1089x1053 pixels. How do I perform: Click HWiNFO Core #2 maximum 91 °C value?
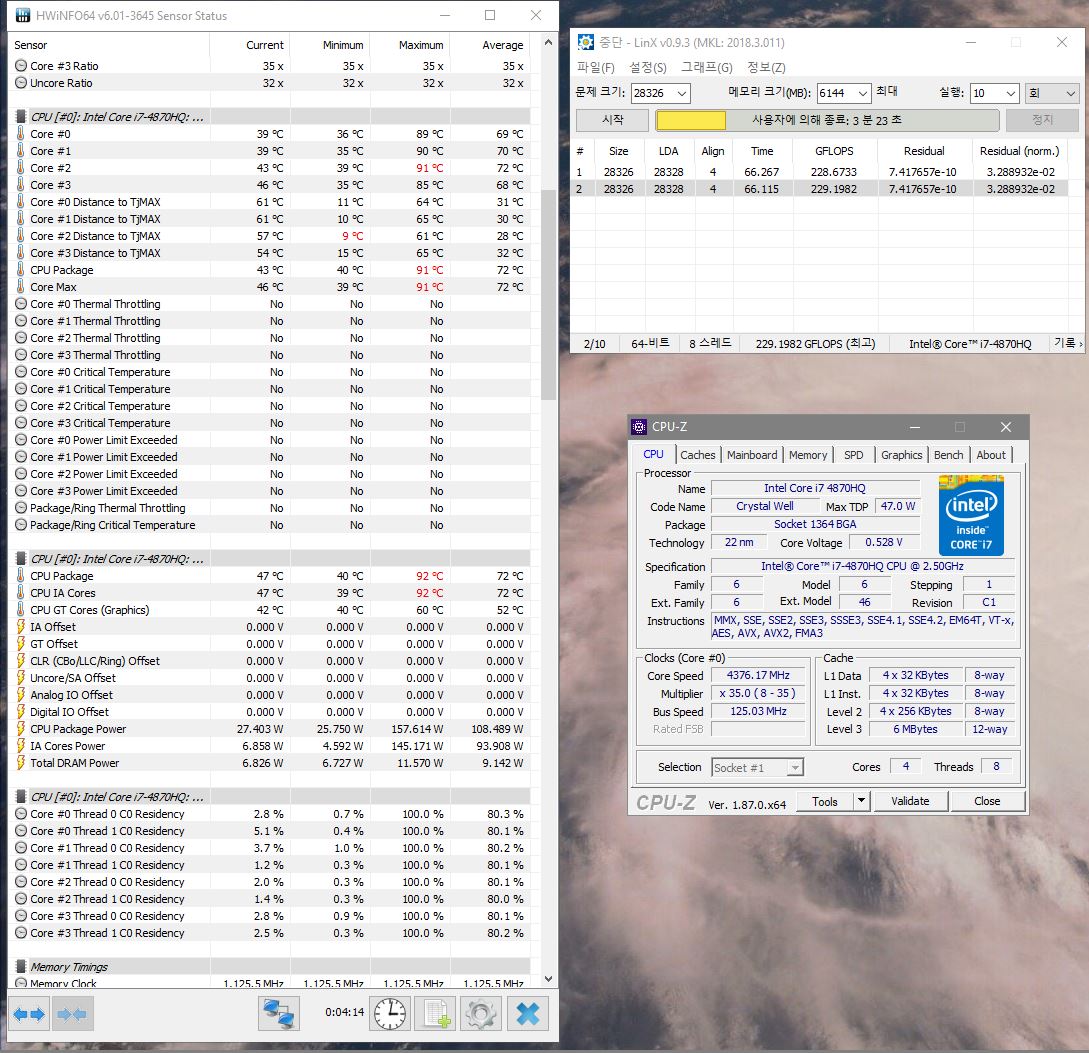pos(429,167)
